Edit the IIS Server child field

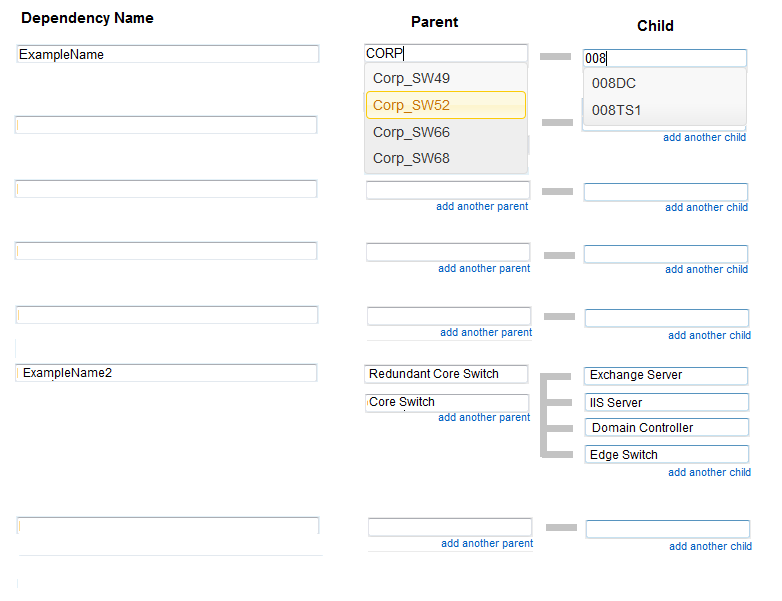pyautogui.click(x=666, y=403)
